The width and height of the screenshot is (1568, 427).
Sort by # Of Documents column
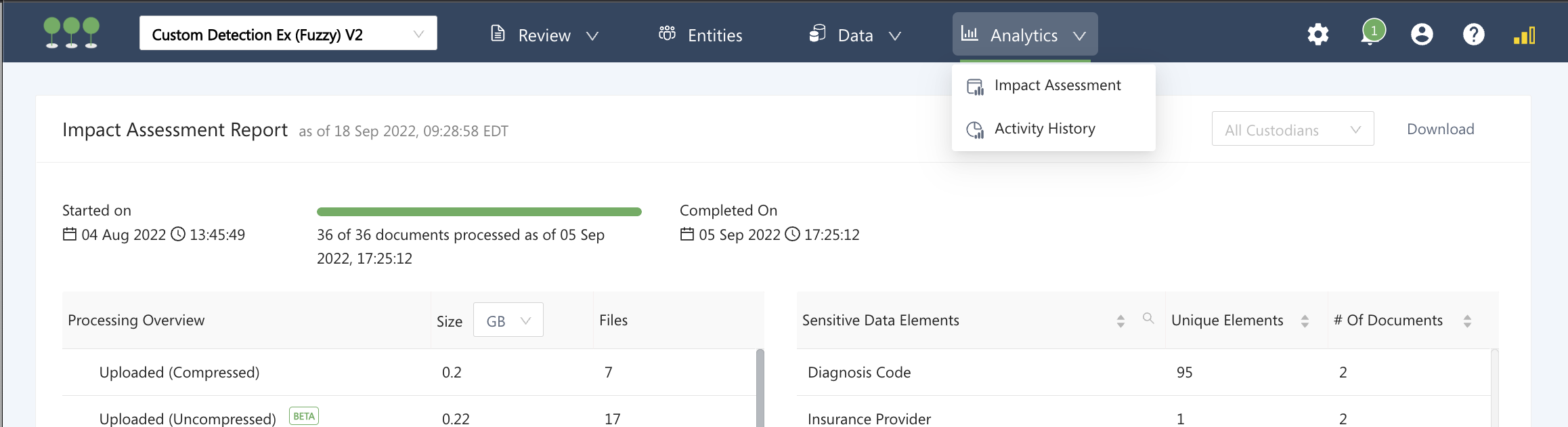1467,321
